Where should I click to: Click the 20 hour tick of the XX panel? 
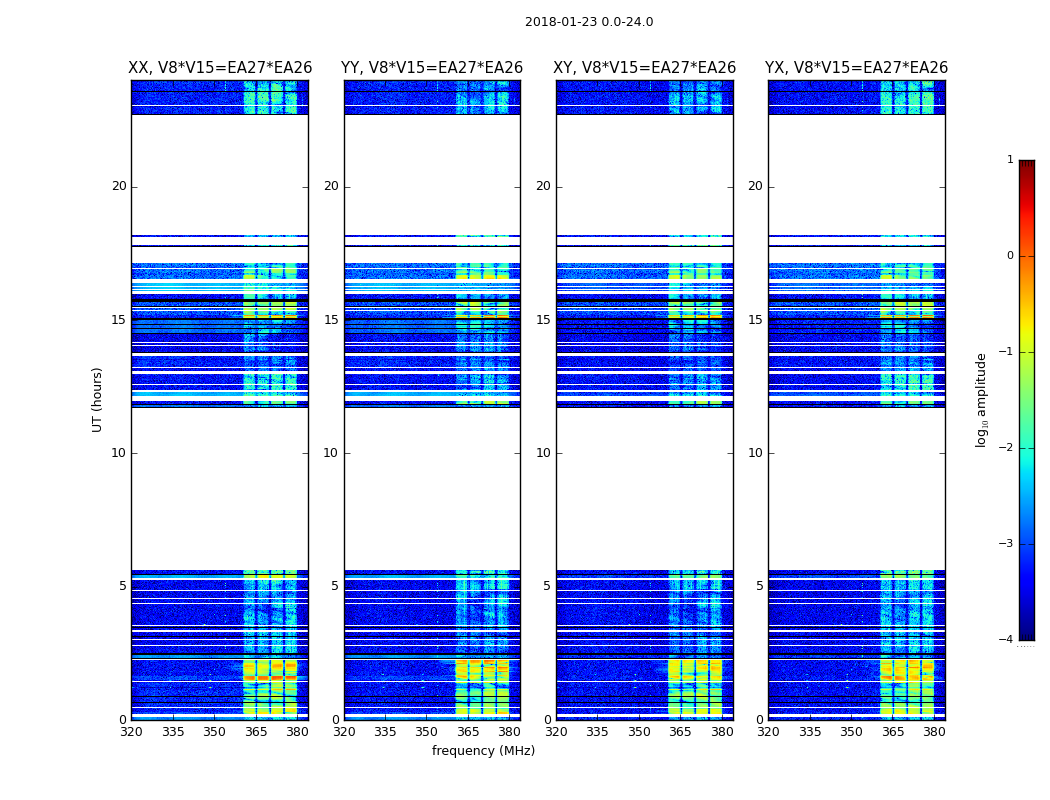point(119,186)
